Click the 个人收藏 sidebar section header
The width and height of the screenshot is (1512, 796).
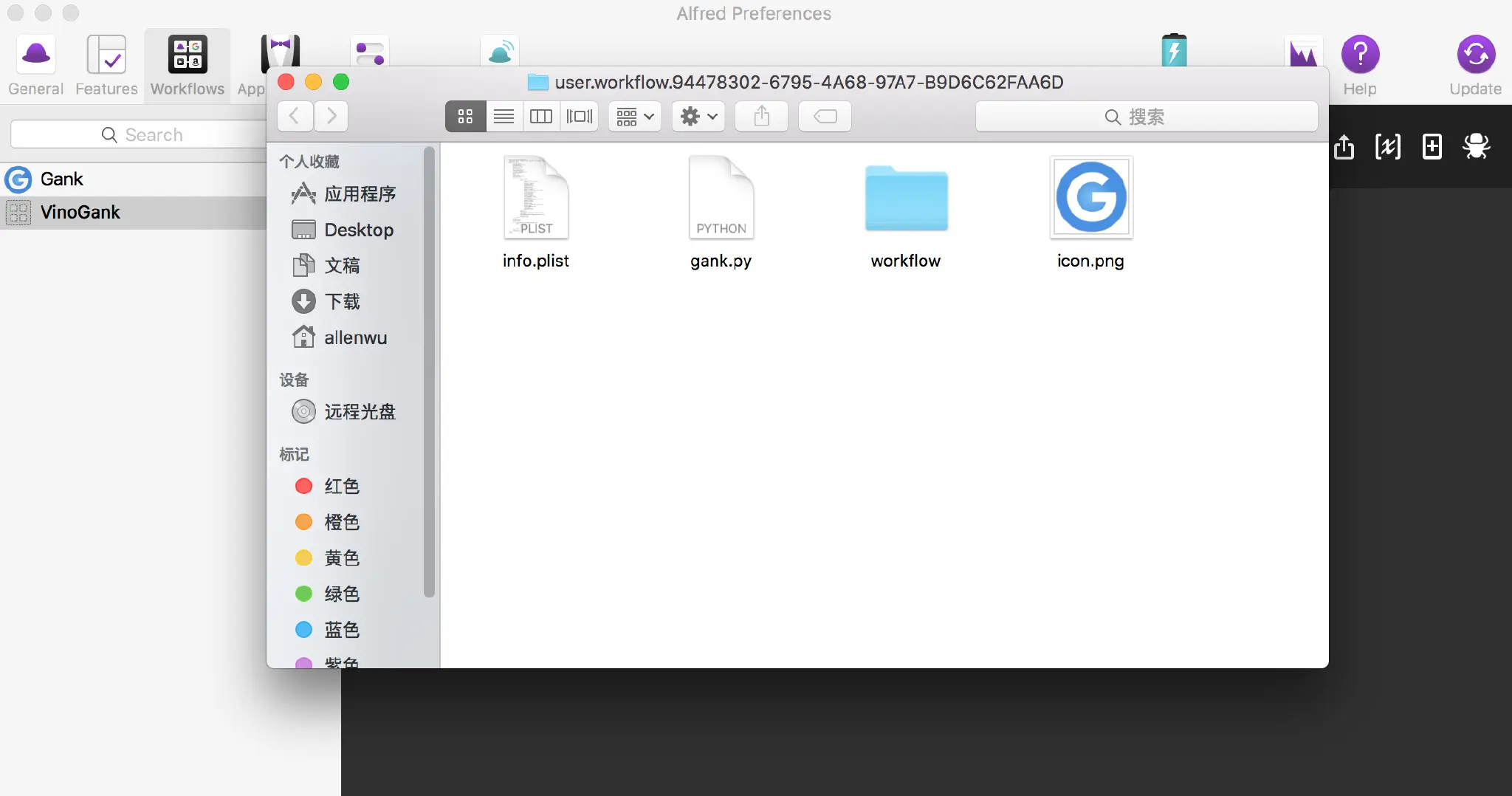pyautogui.click(x=309, y=161)
